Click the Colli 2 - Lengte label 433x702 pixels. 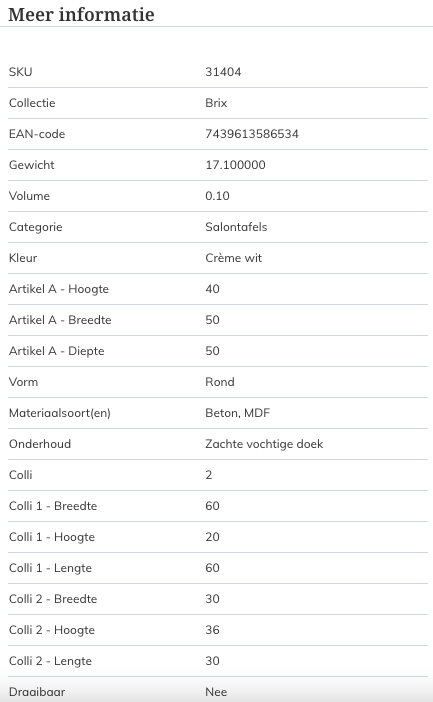coord(50,661)
